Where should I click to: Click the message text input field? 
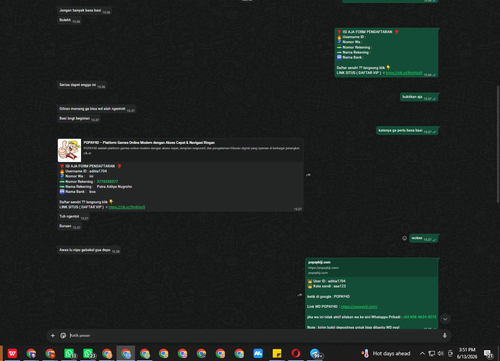click(x=253, y=336)
